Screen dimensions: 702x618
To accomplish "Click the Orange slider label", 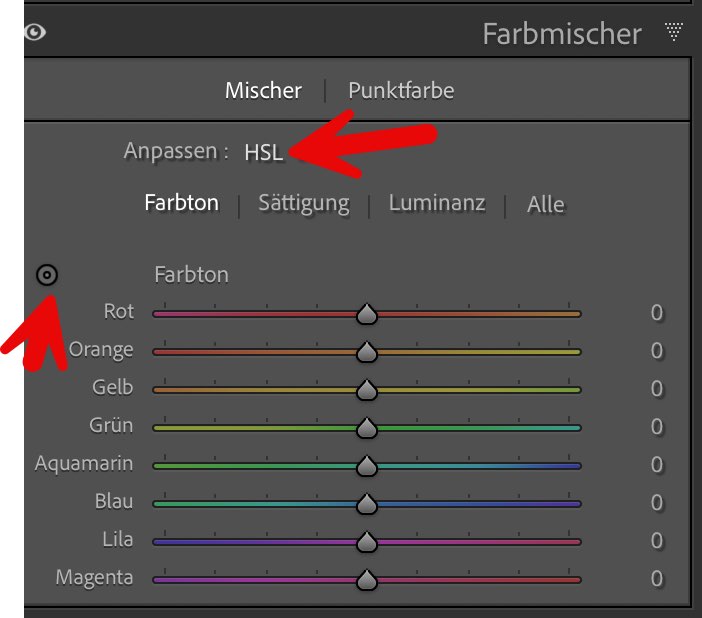I will tap(101, 350).
